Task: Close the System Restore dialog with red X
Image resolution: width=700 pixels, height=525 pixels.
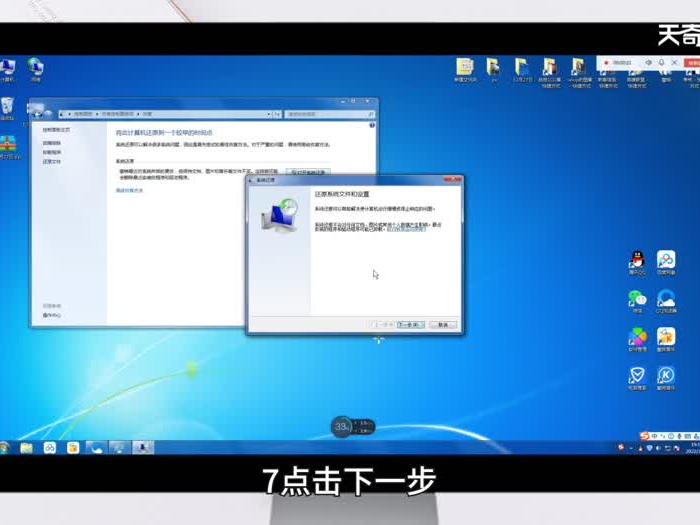Action: coord(452,179)
